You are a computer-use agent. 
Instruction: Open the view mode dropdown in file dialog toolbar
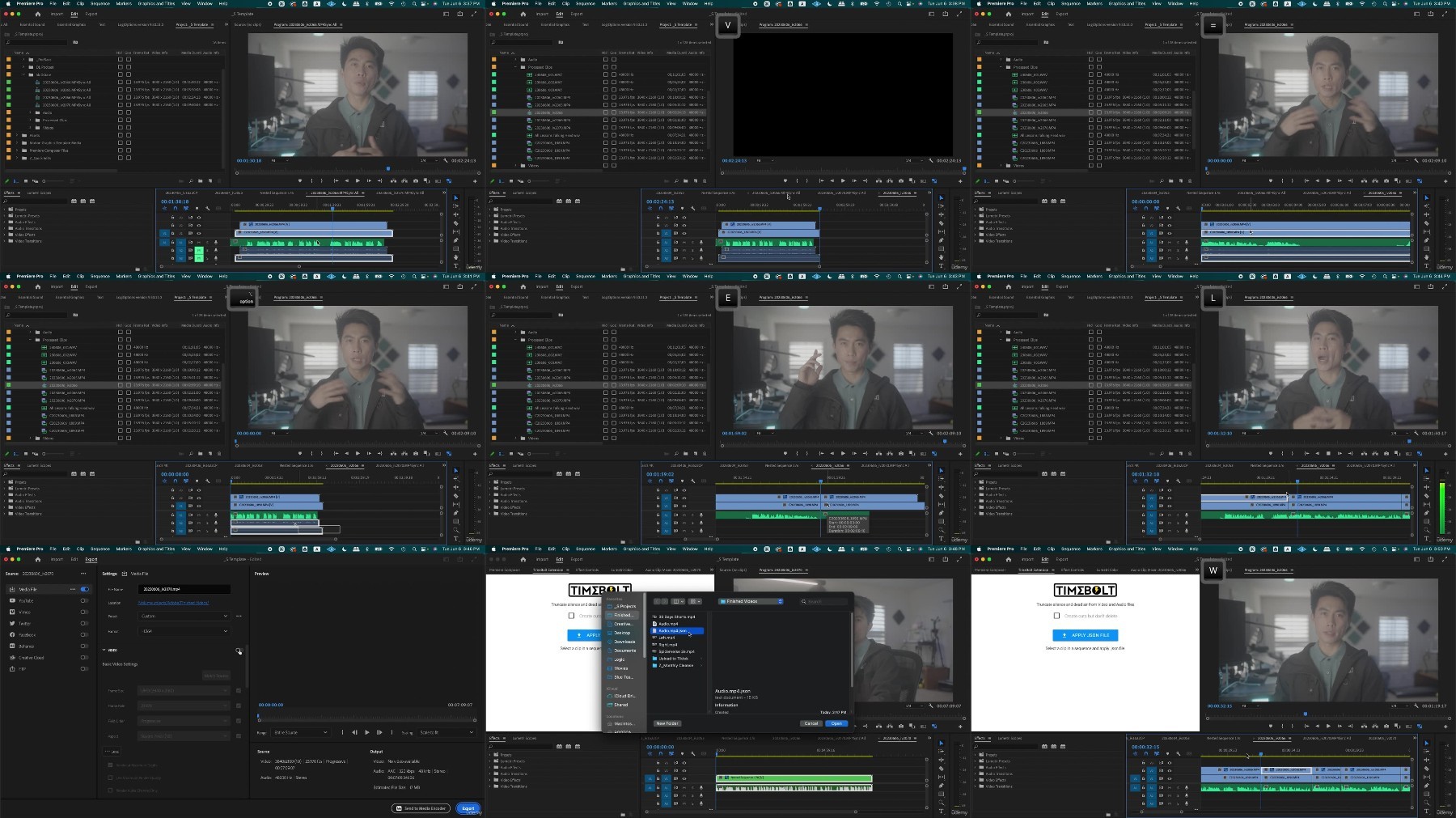(x=678, y=601)
